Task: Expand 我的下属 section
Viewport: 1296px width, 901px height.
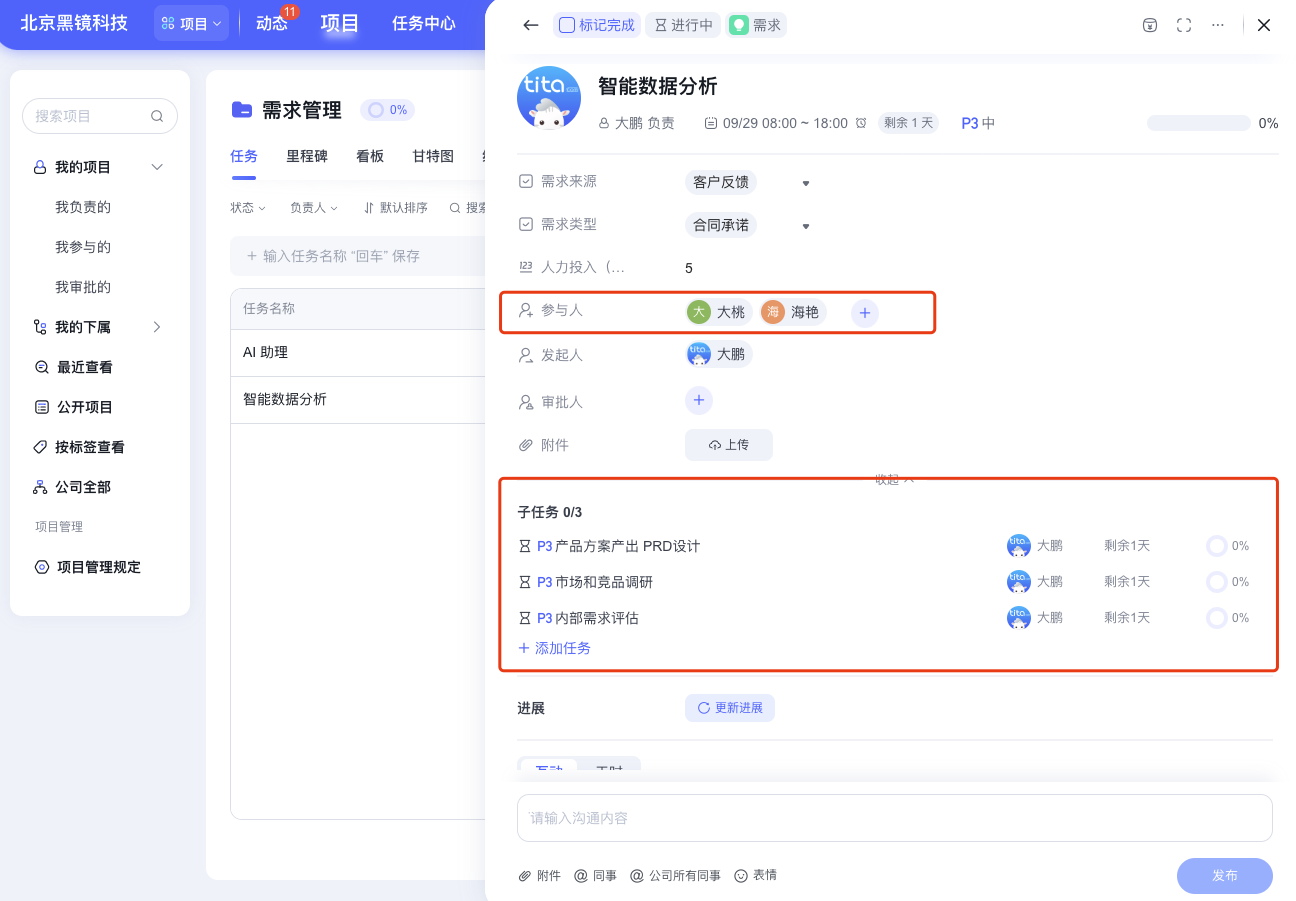Action: pos(157,327)
